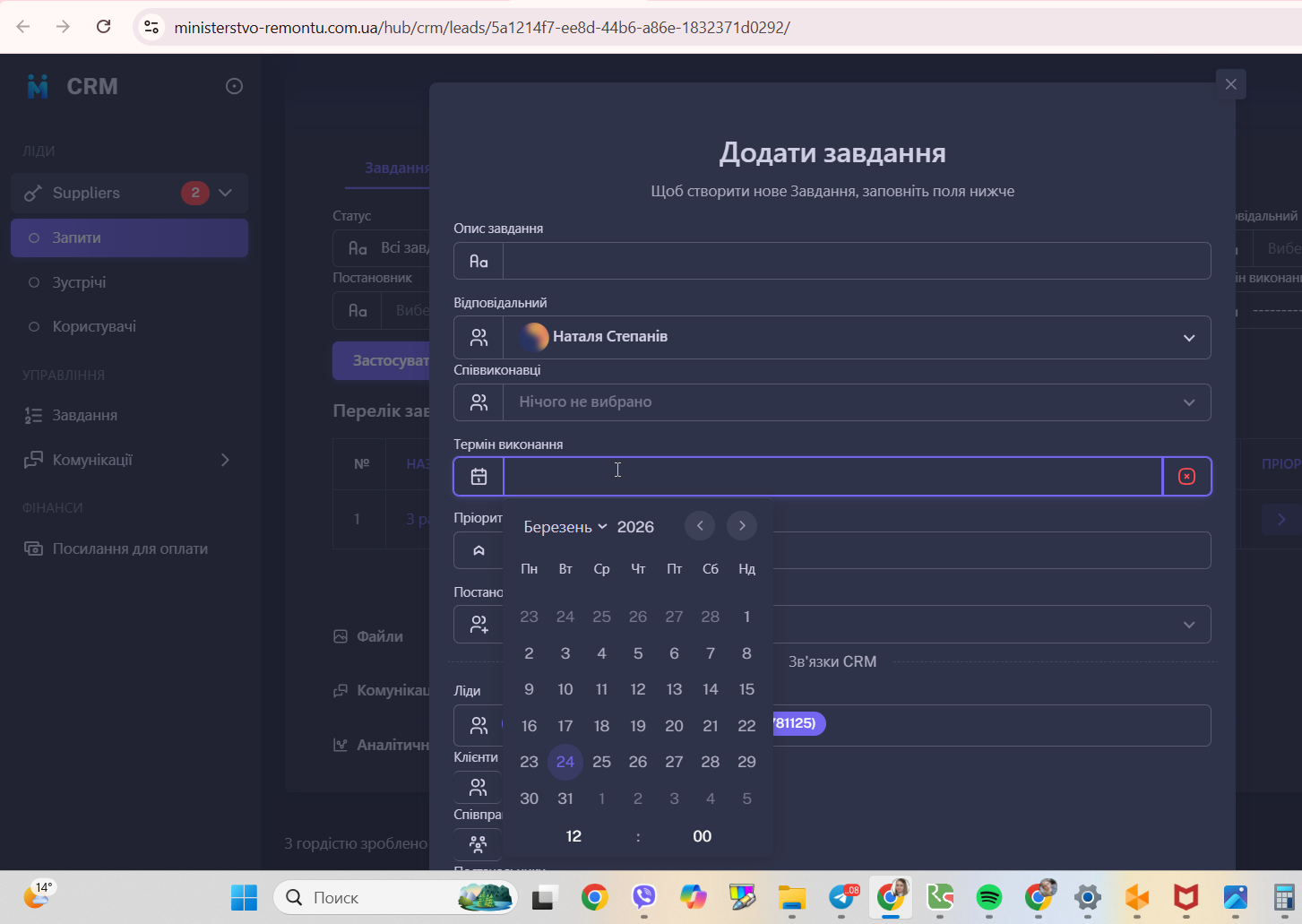Click the minutes value 00 in the time picker

703,836
